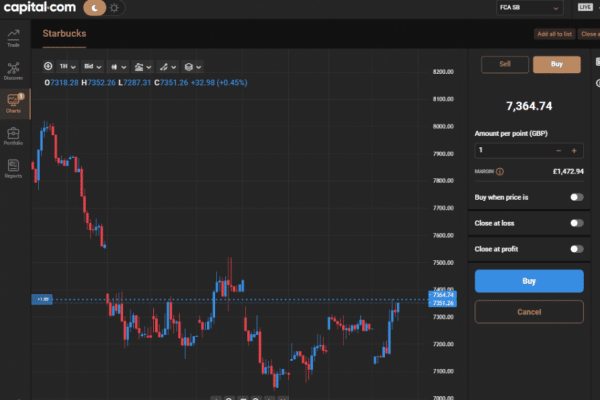This screenshot has width=600, height=400.
Task: Open the Discover section in sidebar
Action: (x=13, y=71)
